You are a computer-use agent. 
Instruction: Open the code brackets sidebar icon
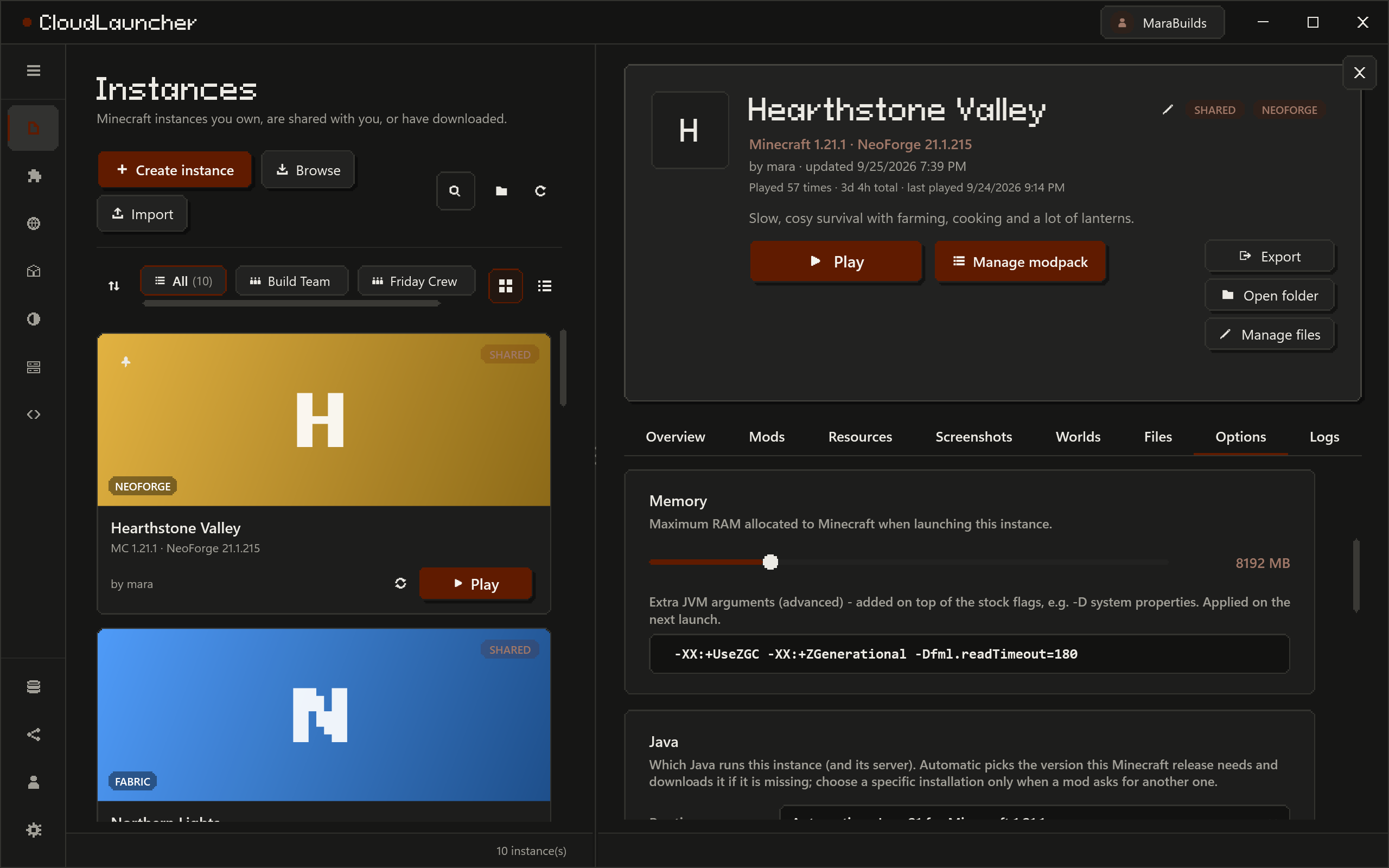pyautogui.click(x=33, y=414)
